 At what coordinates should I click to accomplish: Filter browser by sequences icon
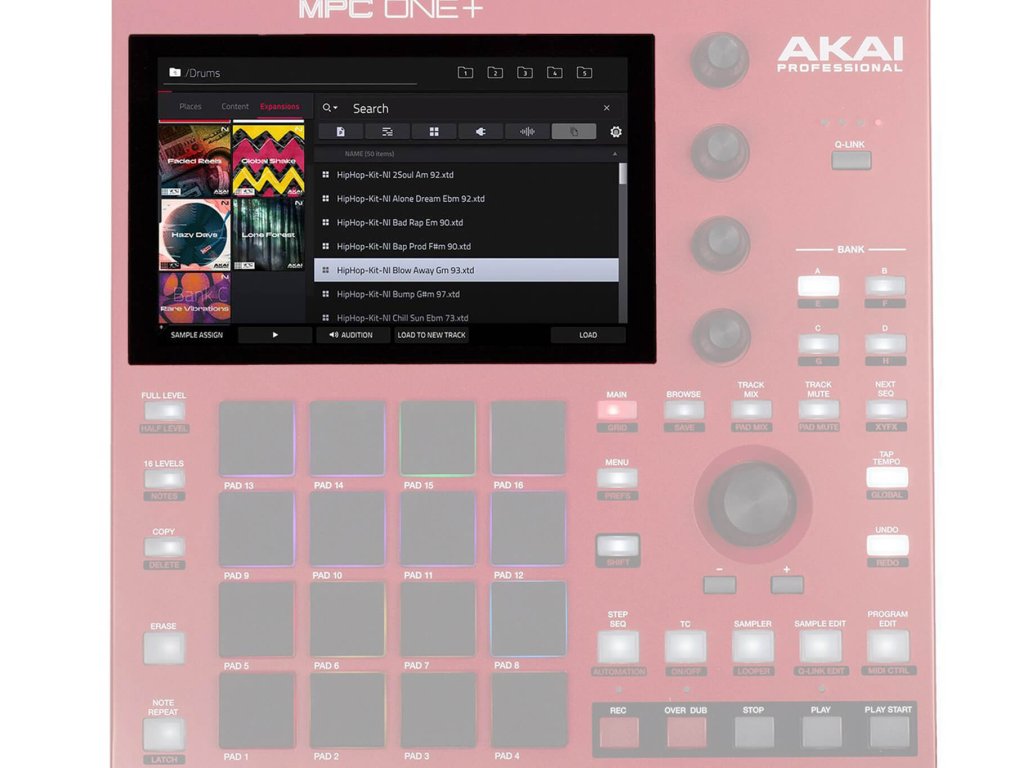pos(387,132)
